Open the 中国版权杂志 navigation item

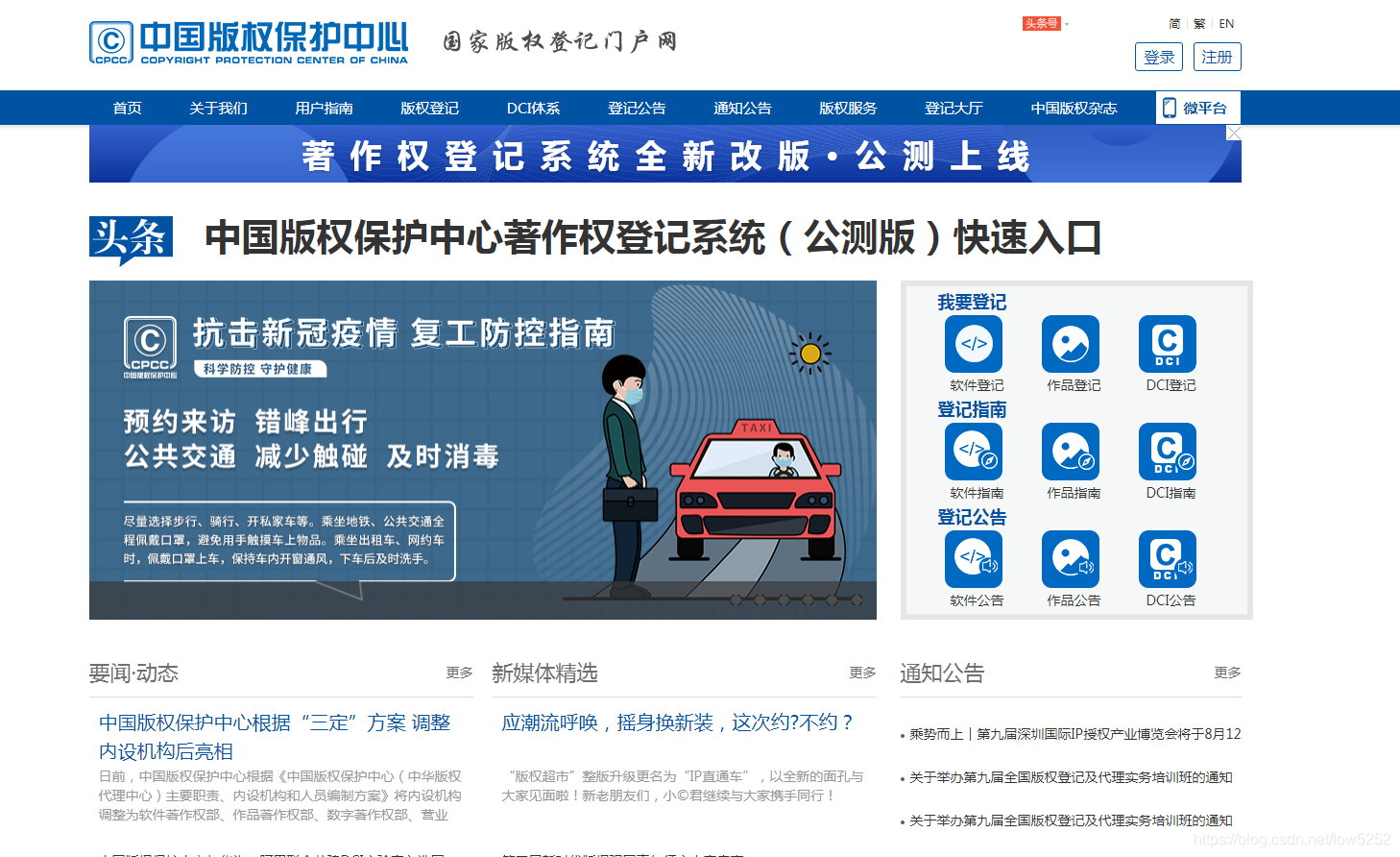pos(1074,108)
